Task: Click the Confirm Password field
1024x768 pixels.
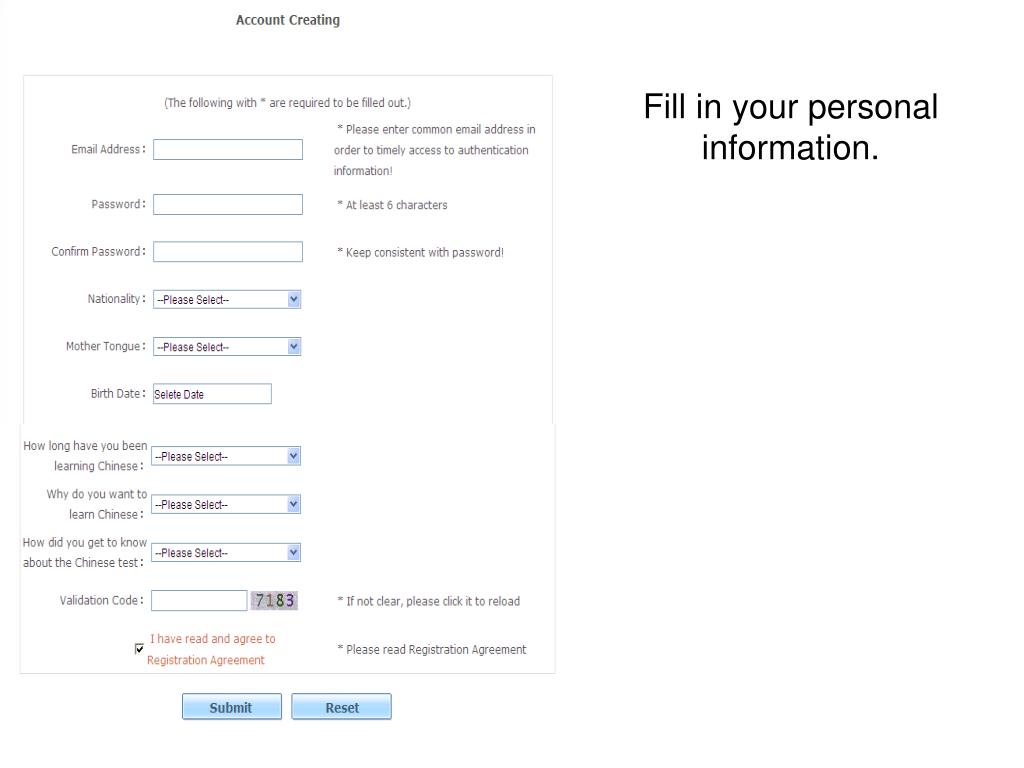Action: pos(228,251)
